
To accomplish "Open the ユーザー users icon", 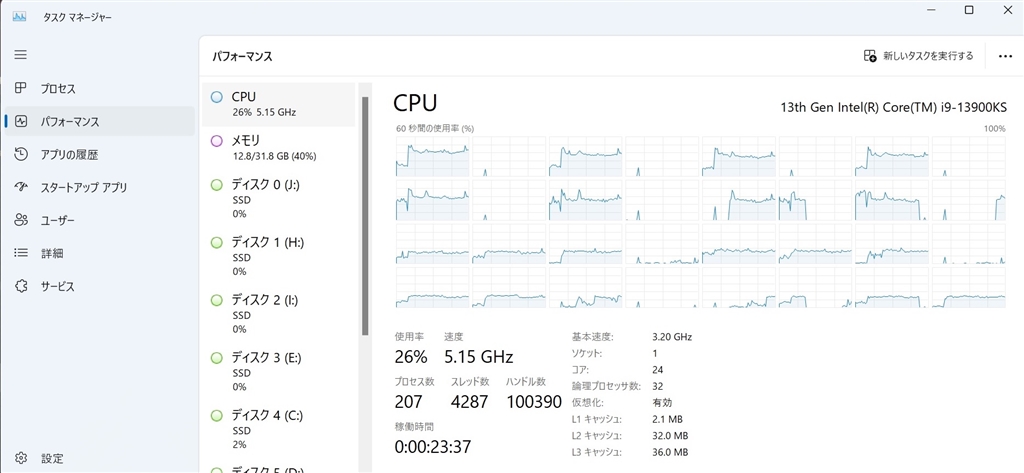I will [x=21, y=220].
